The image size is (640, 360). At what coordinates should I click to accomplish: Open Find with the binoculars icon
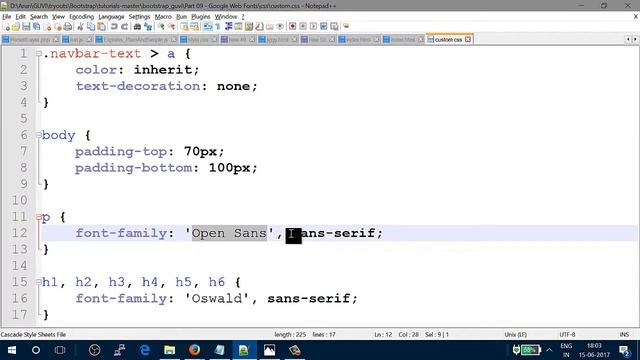click(138, 27)
